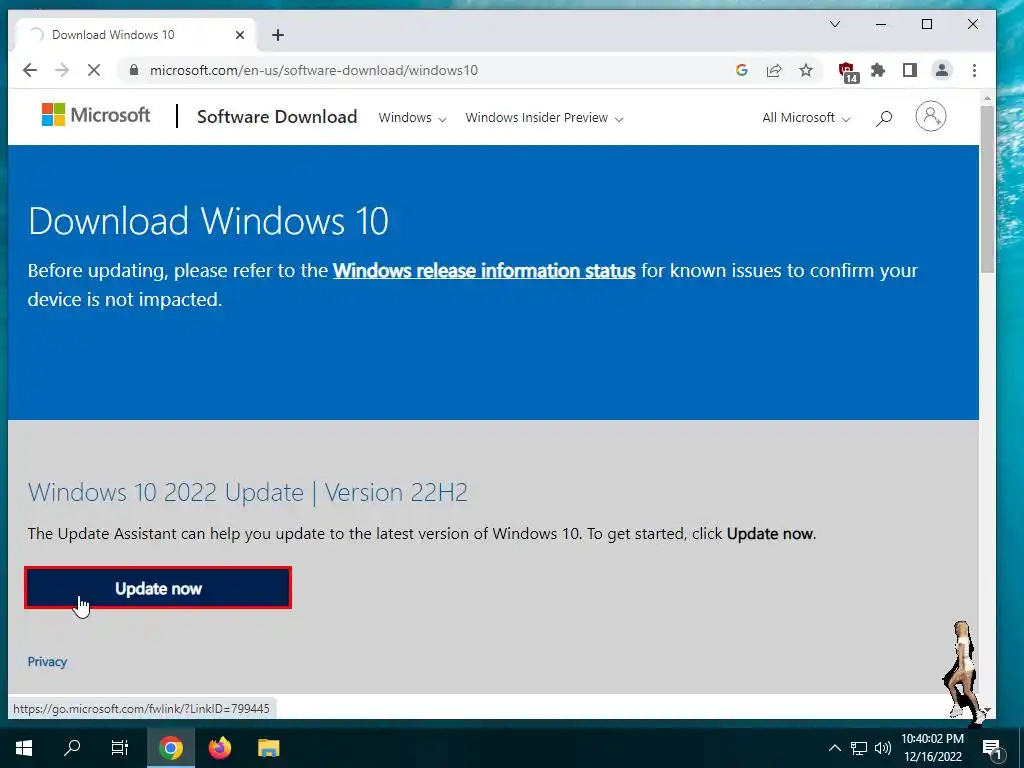
Task: Click the 'Windows 10 2022 Update | Version 22H2' heading
Action: click(248, 492)
